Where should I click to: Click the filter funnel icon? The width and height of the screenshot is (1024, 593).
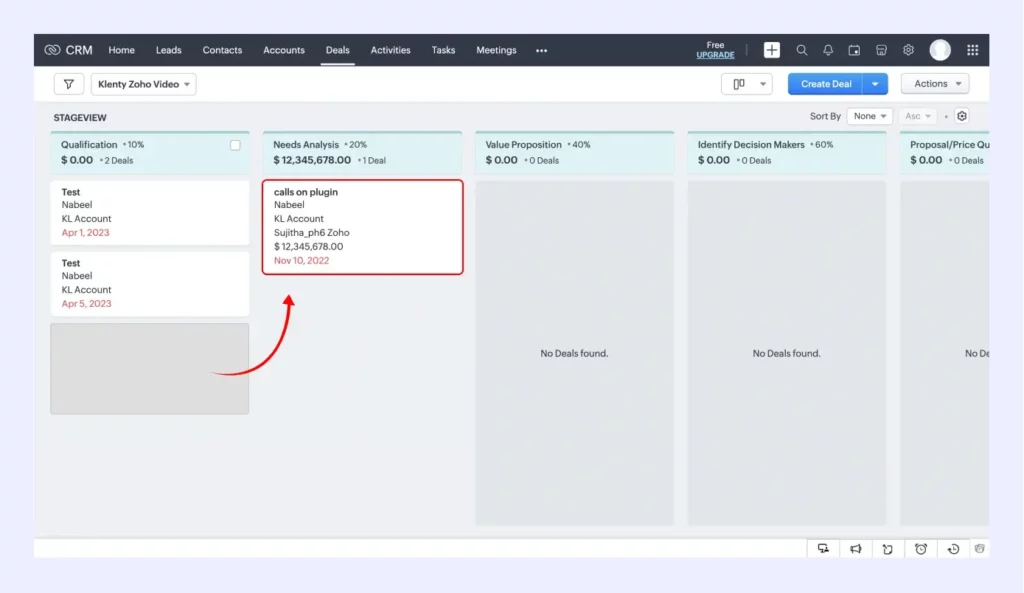(69, 84)
